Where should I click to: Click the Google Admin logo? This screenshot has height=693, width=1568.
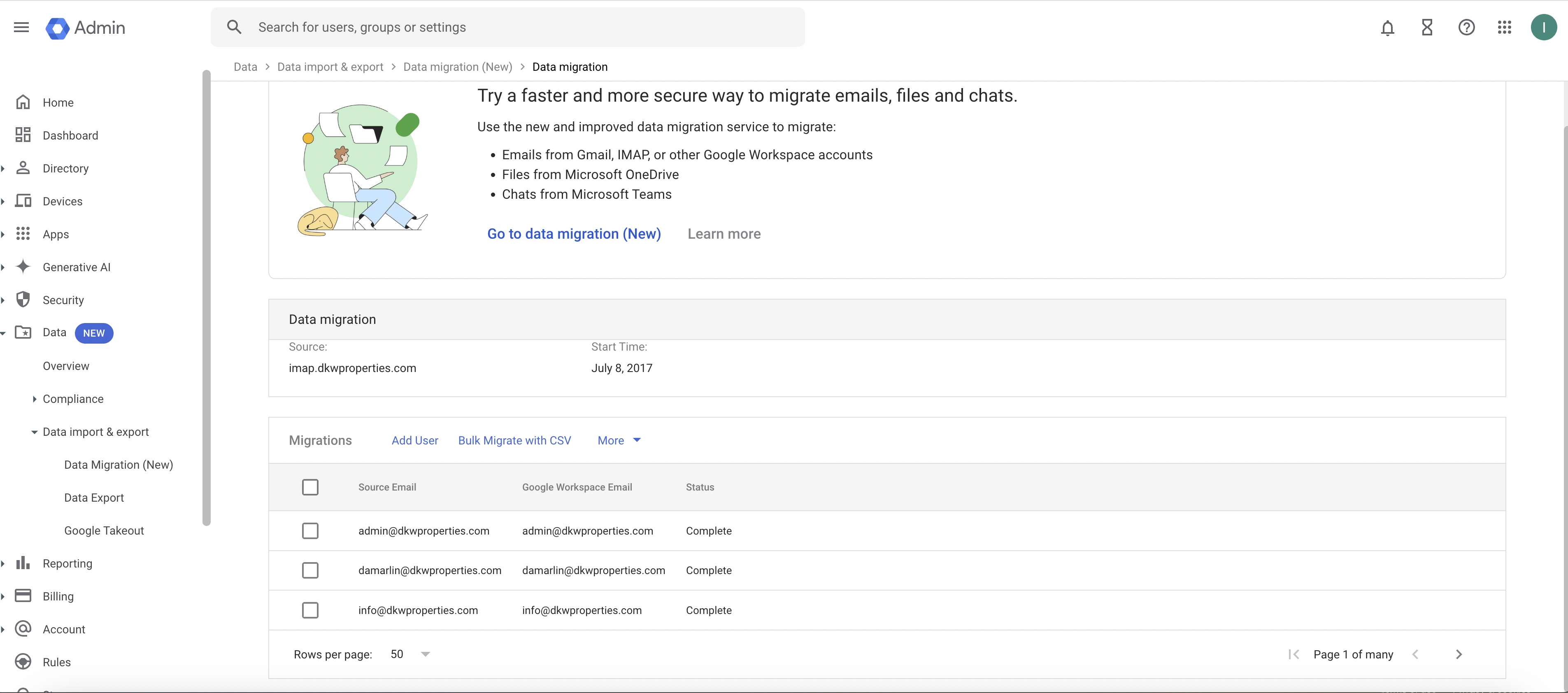[85, 28]
